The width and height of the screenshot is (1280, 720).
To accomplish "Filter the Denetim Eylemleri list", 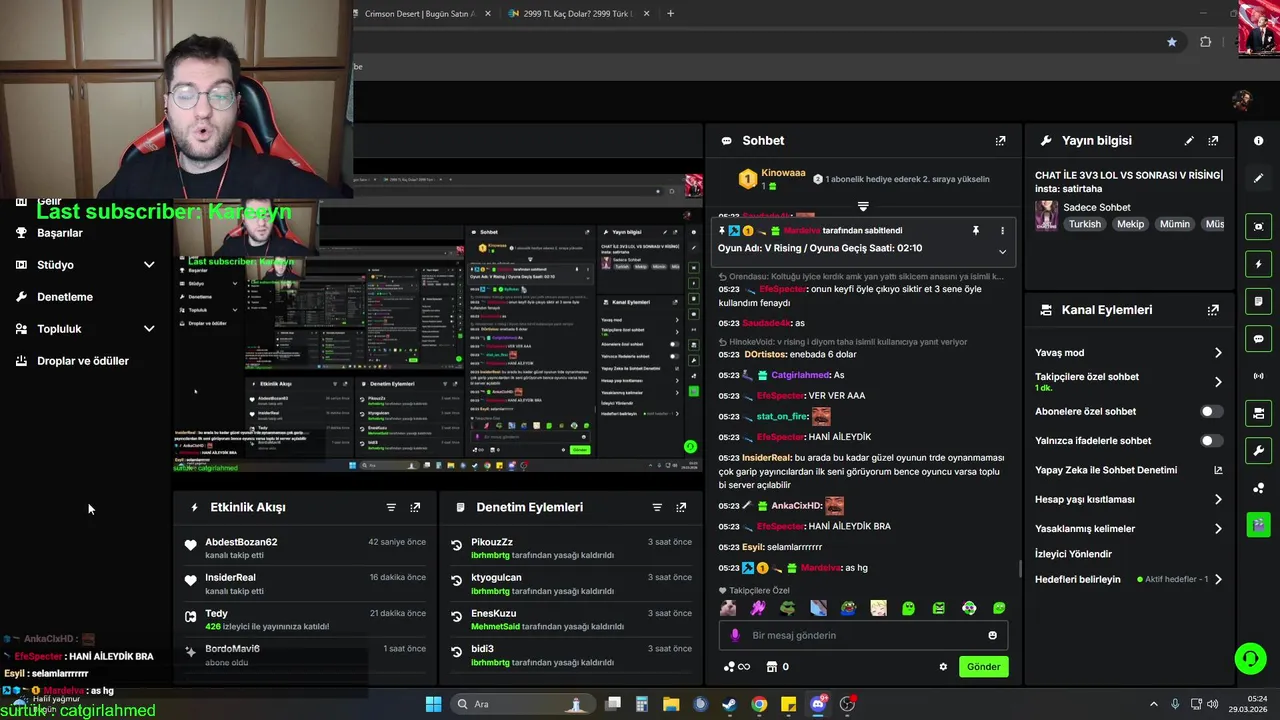I will (657, 508).
